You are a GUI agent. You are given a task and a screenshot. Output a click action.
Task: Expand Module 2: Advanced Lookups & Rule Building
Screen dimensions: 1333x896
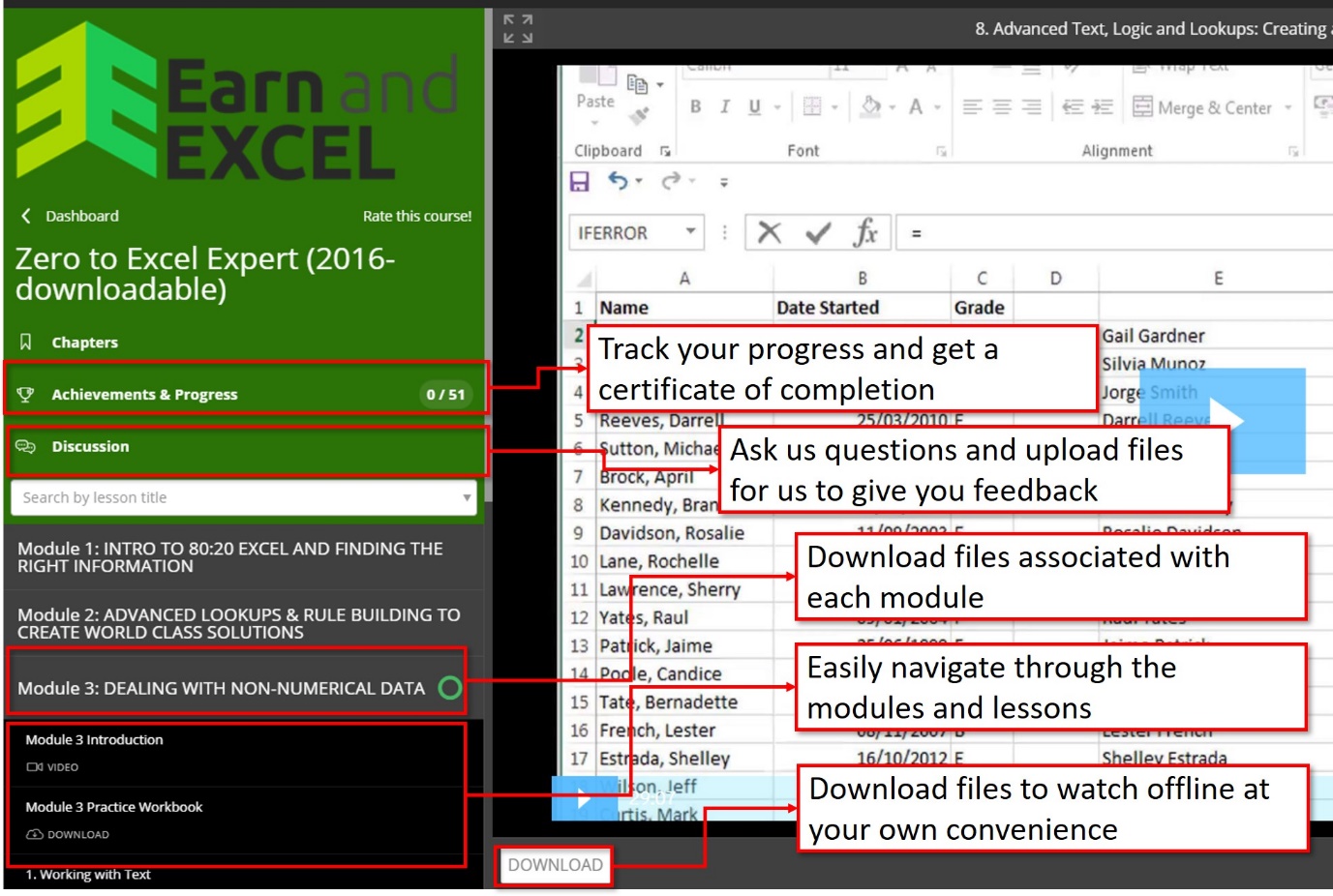point(242,623)
